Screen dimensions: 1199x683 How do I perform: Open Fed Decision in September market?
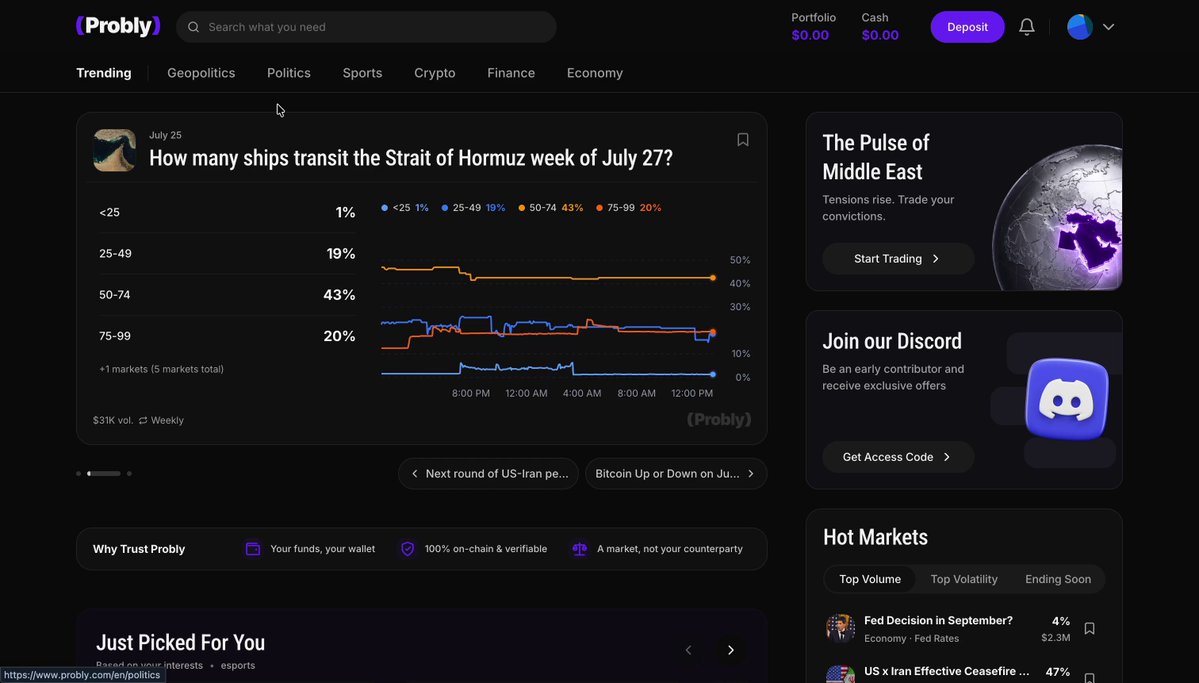coord(938,620)
